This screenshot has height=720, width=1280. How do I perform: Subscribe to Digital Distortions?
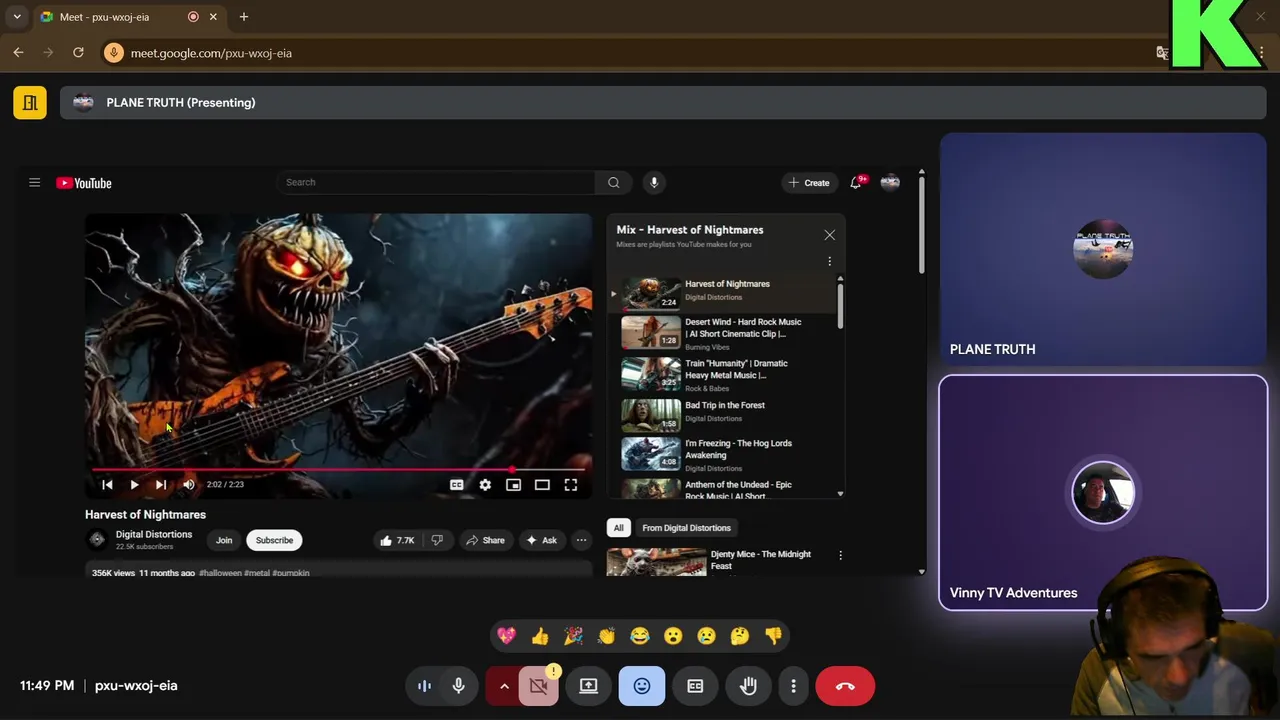(274, 540)
